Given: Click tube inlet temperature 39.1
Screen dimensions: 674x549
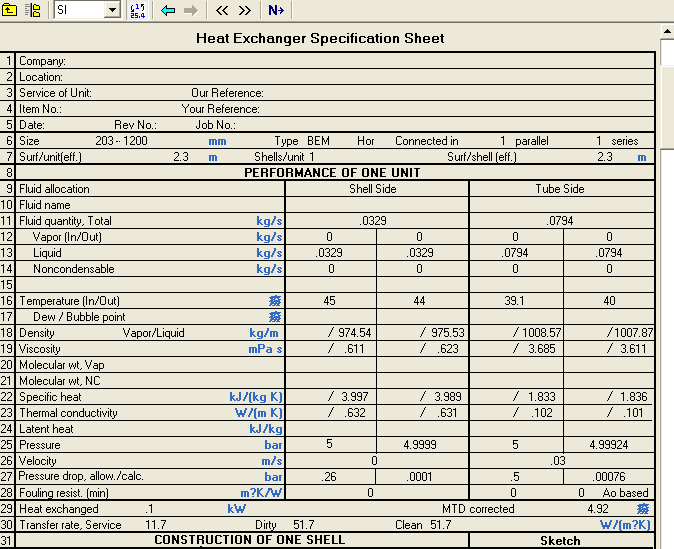Looking at the screenshot, I should [515, 301].
